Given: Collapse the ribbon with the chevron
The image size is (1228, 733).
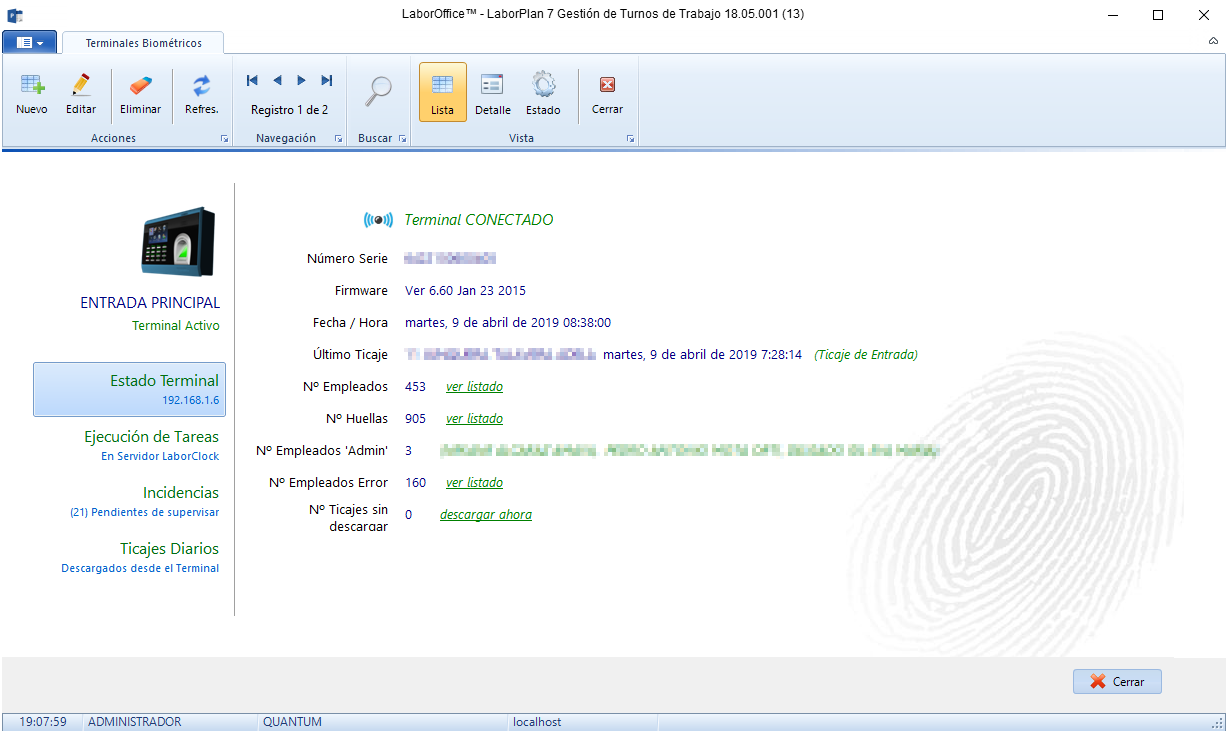Looking at the screenshot, I should pos(1213,42).
